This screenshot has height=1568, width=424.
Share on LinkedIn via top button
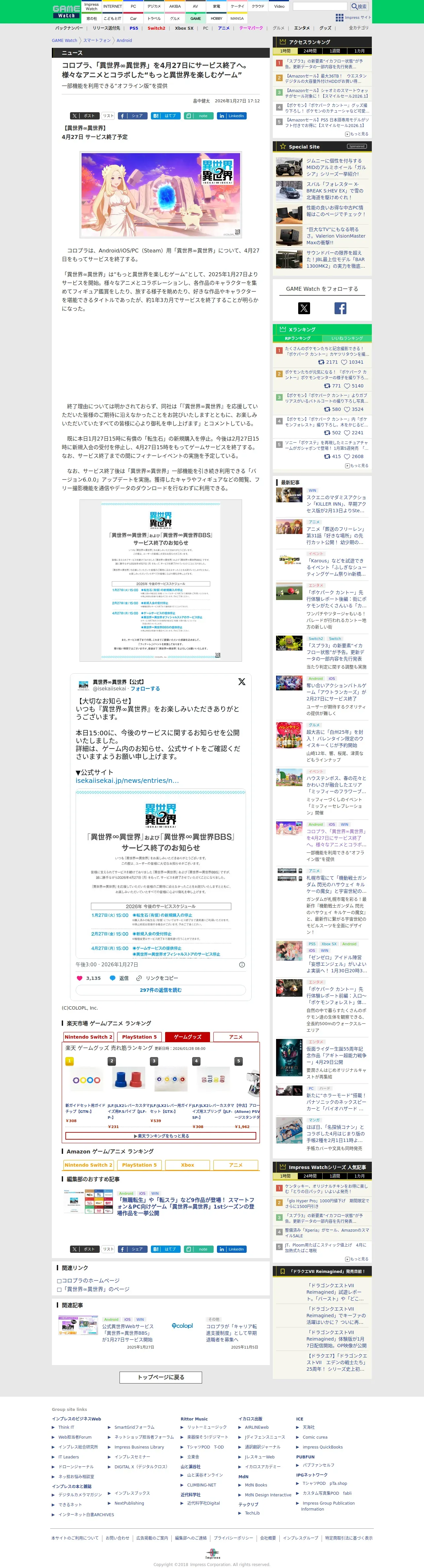[x=231, y=116]
